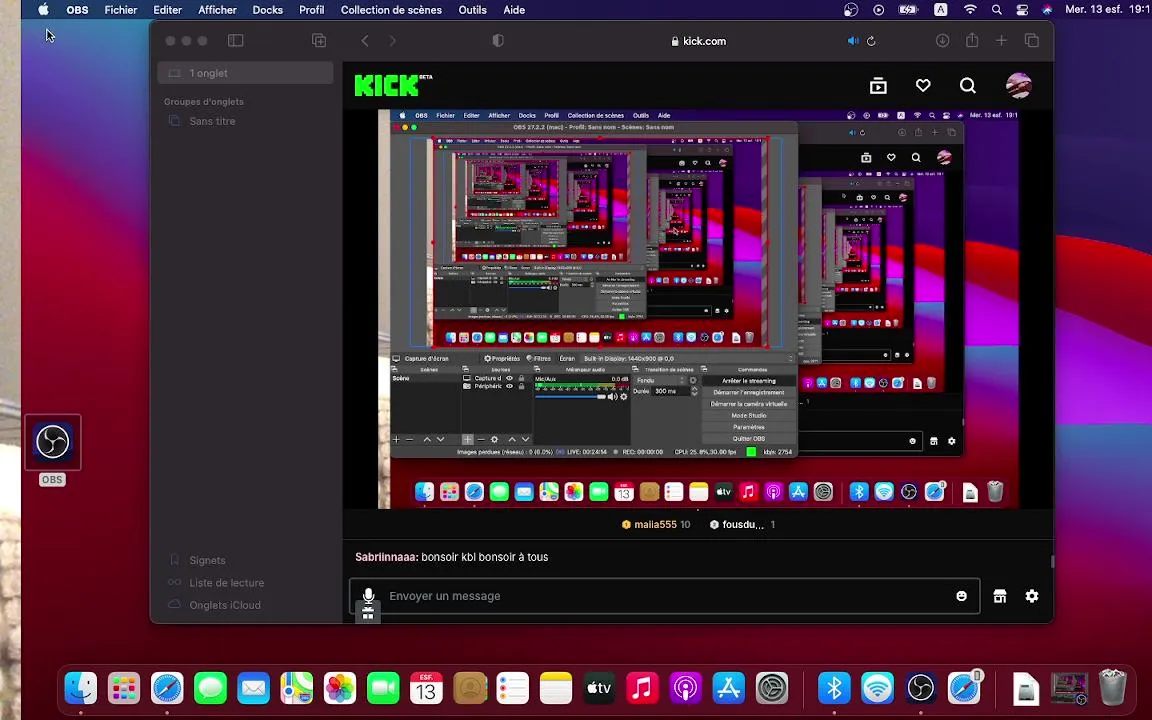This screenshot has height=720, width=1152.
Task: Open the chat emoji picker
Action: pos(961,596)
